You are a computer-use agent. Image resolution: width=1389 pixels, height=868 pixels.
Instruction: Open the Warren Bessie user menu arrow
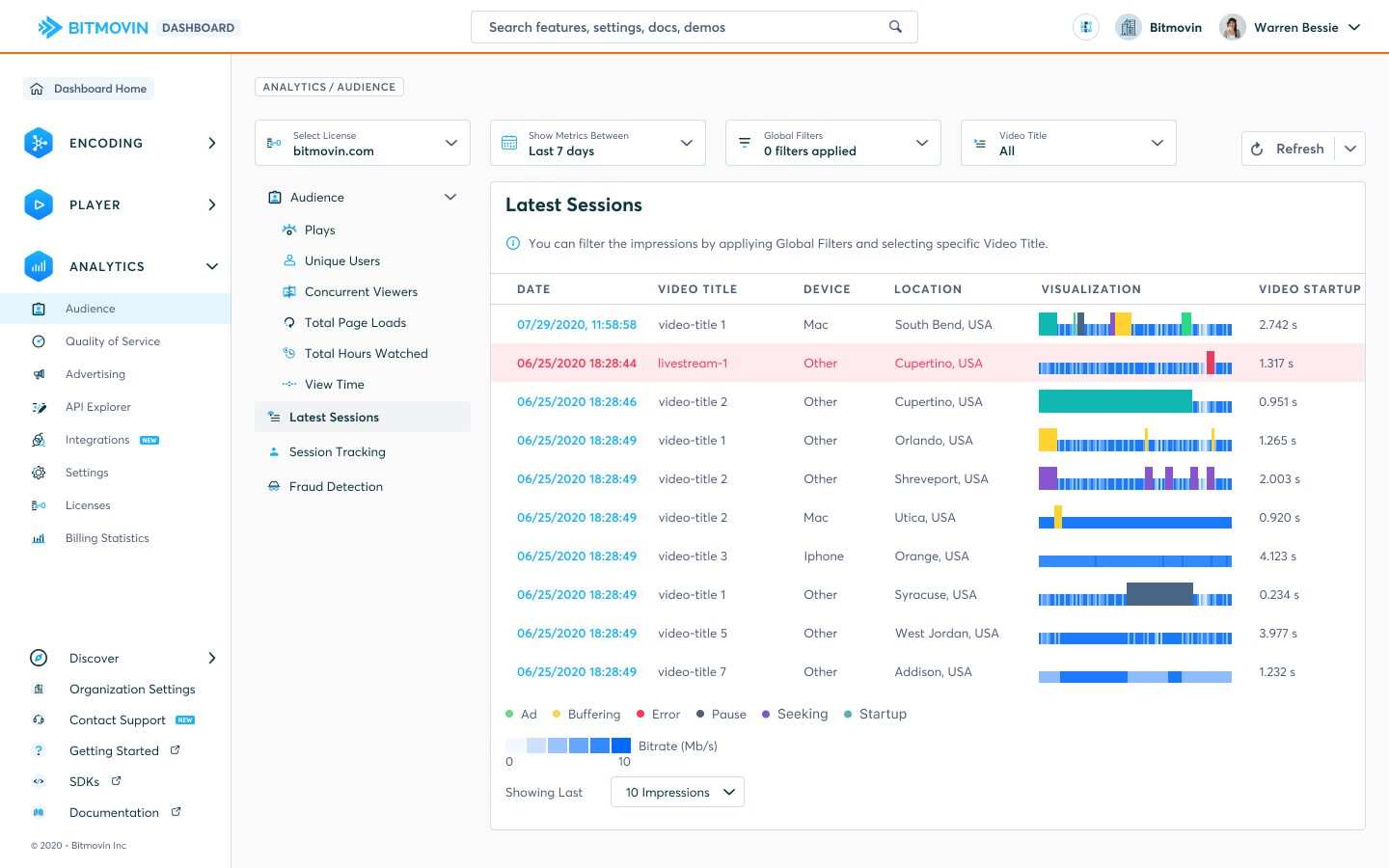(1354, 27)
